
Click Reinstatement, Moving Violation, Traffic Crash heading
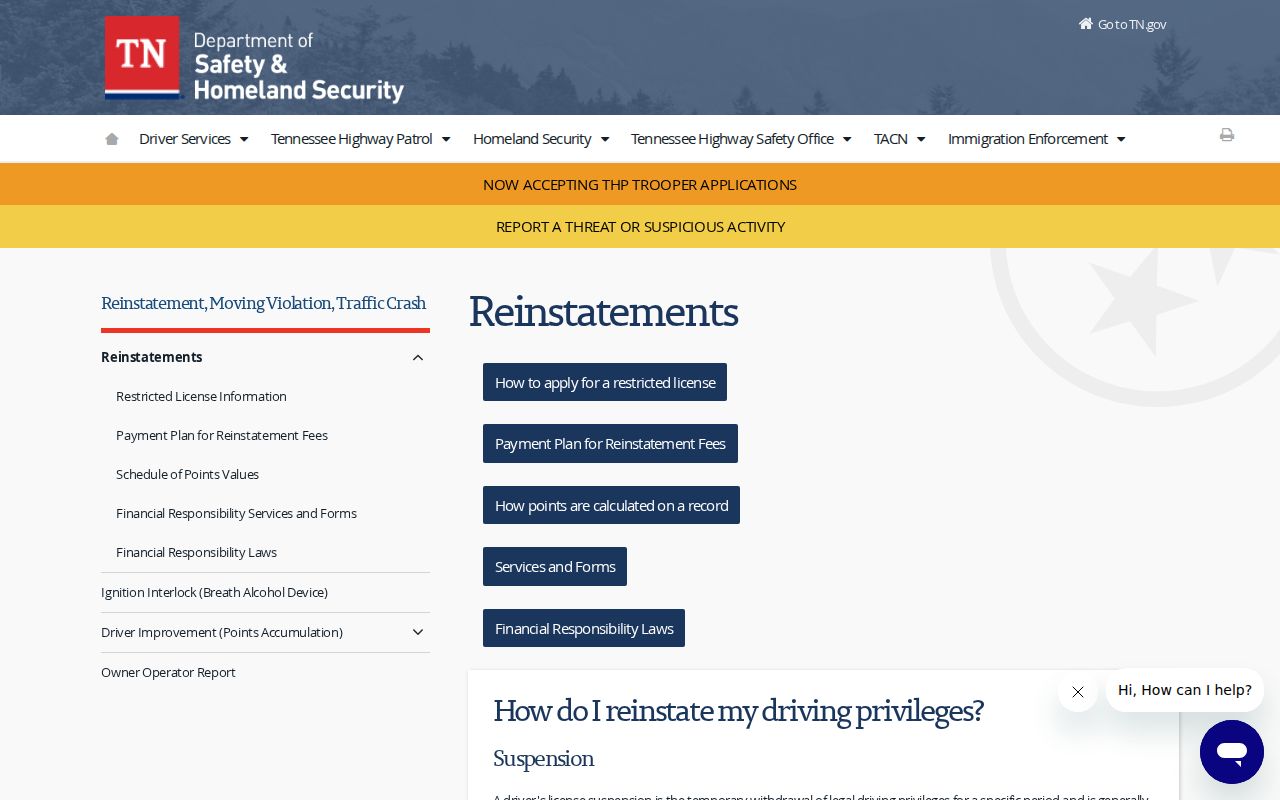tap(264, 303)
